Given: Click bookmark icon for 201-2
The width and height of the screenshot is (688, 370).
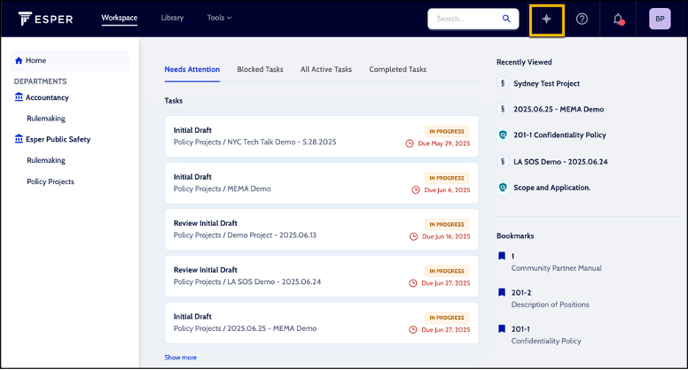Looking at the screenshot, I should point(502,292).
